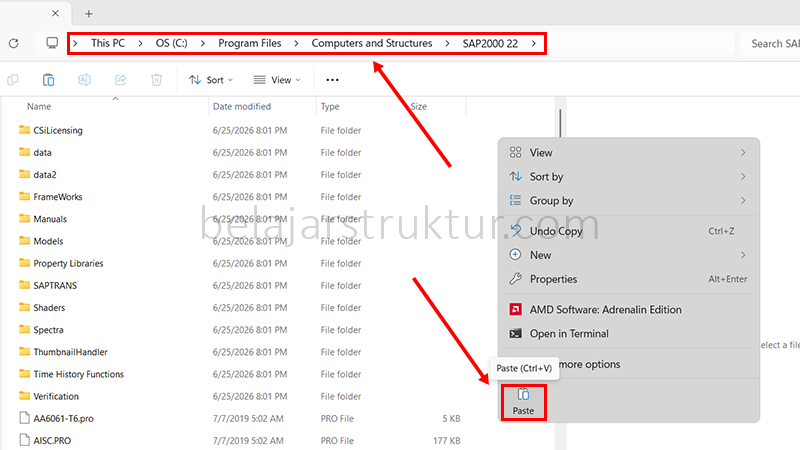This screenshot has width=800, height=450.
Task: Open the New submenu in context menu
Action: click(629, 255)
